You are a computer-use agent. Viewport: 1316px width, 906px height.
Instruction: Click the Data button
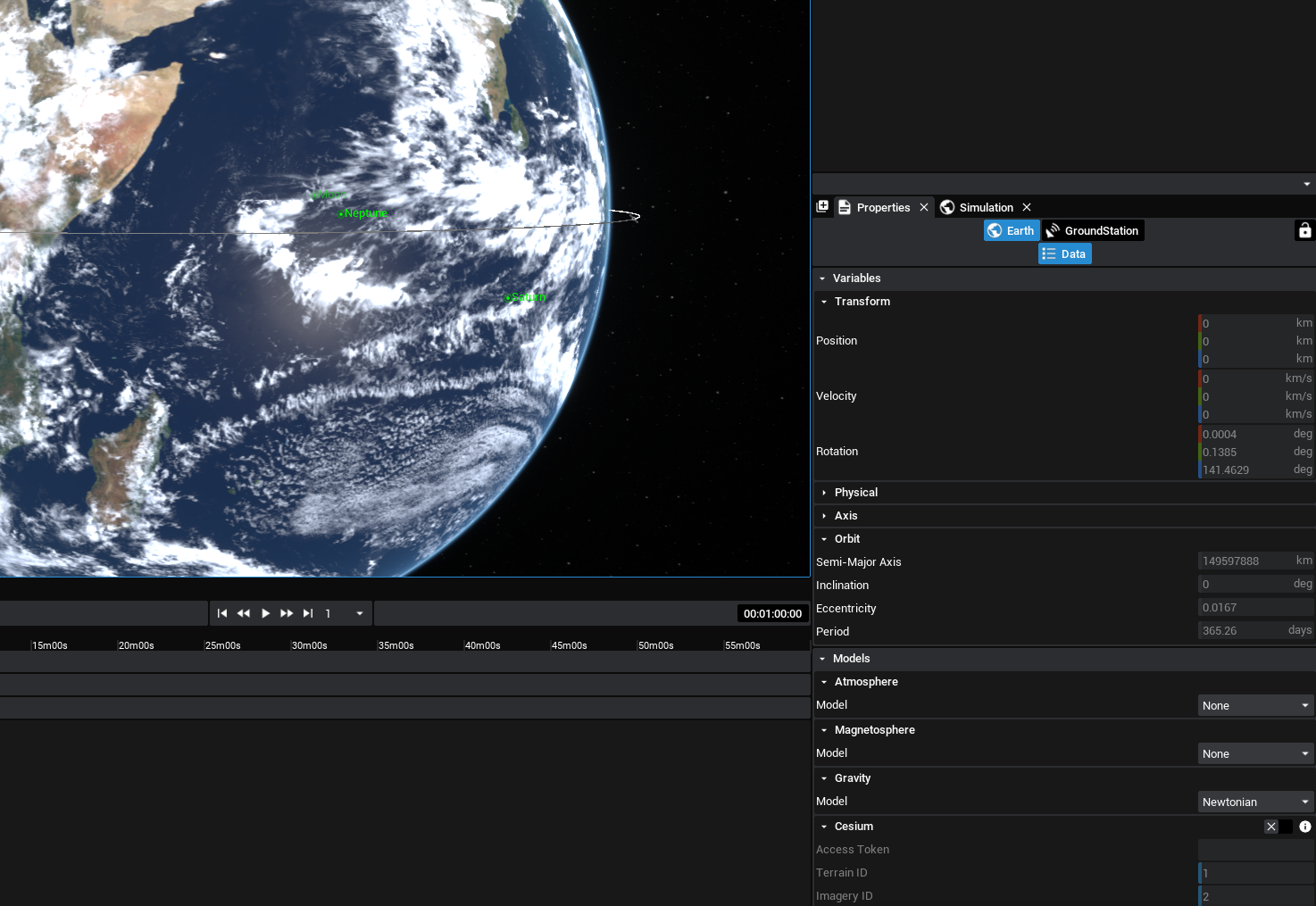pyautogui.click(x=1064, y=254)
